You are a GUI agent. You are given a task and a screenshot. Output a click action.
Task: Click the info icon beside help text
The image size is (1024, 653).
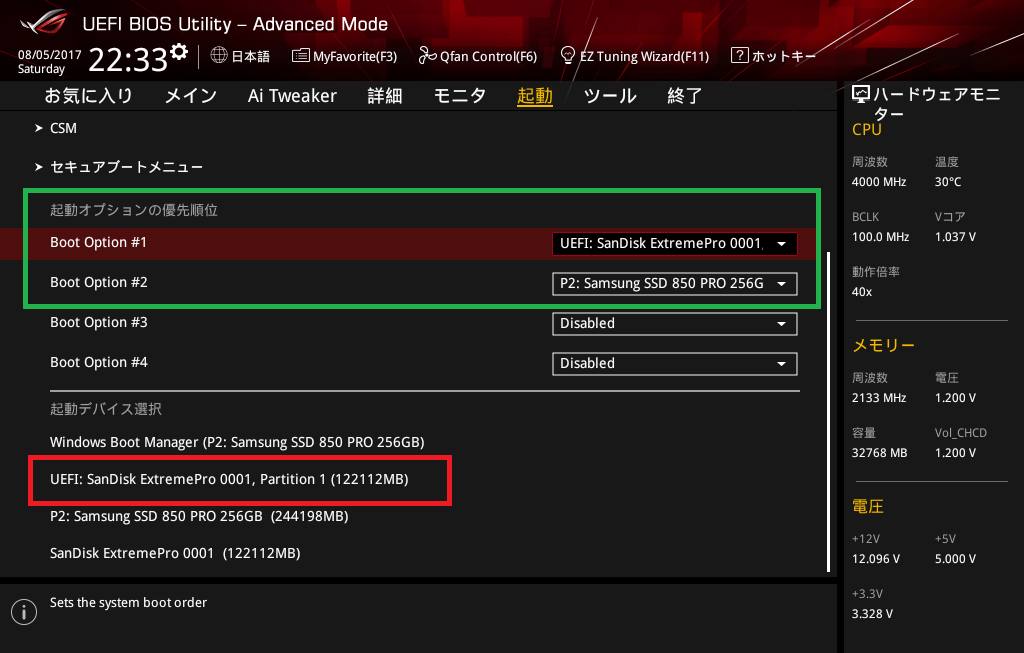click(x=24, y=612)
